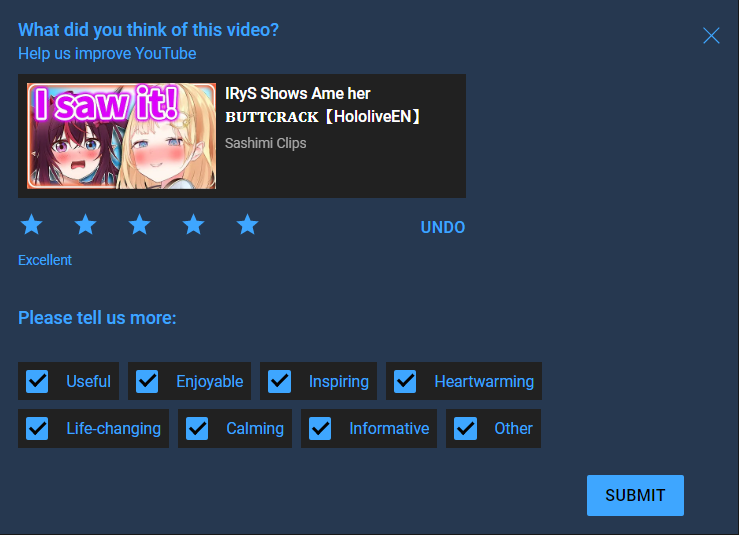Open the Sashimi Clips channel name
The image size is (739, 535).
coord(265,143)
